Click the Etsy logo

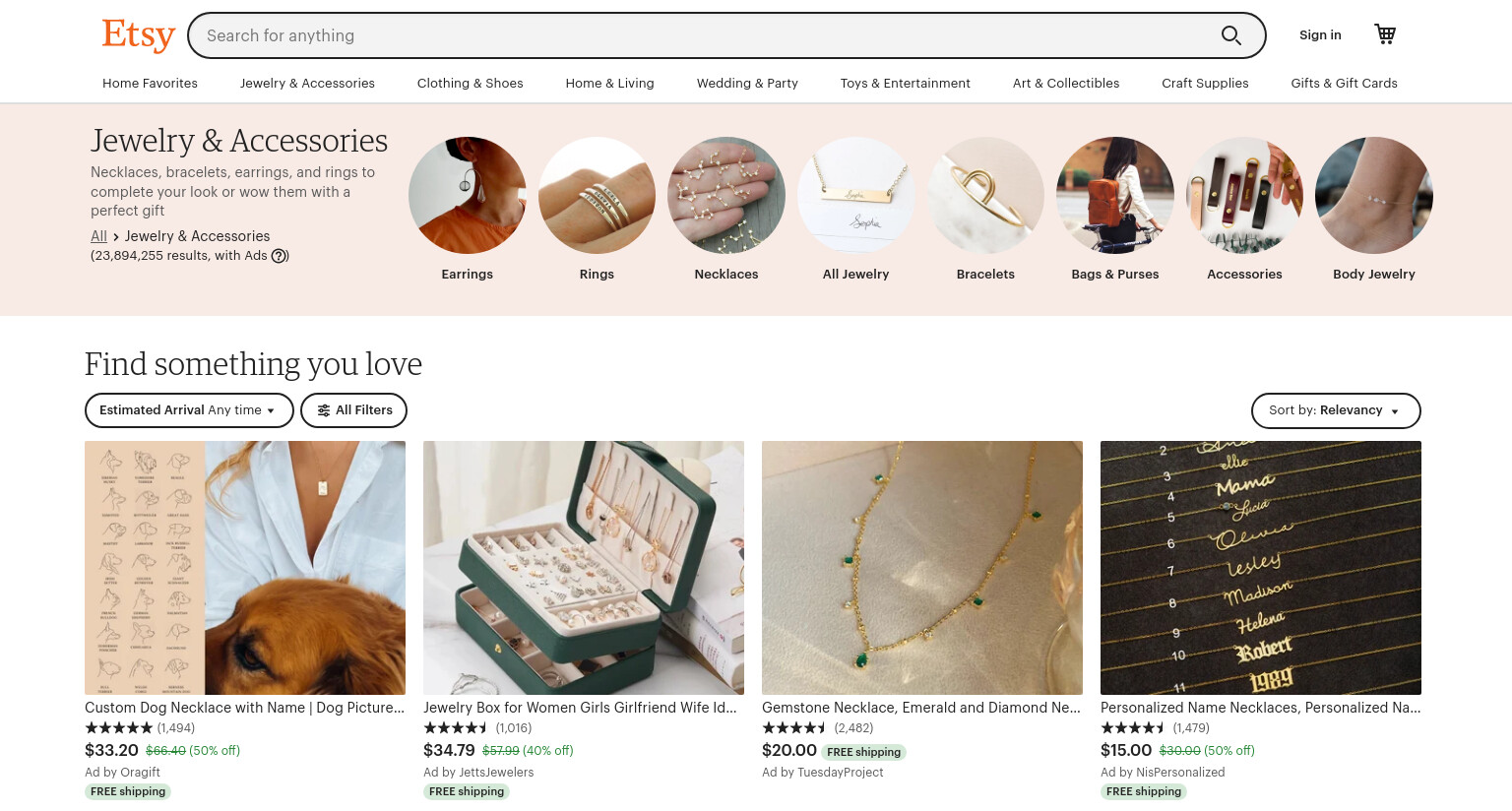(138, 34)
